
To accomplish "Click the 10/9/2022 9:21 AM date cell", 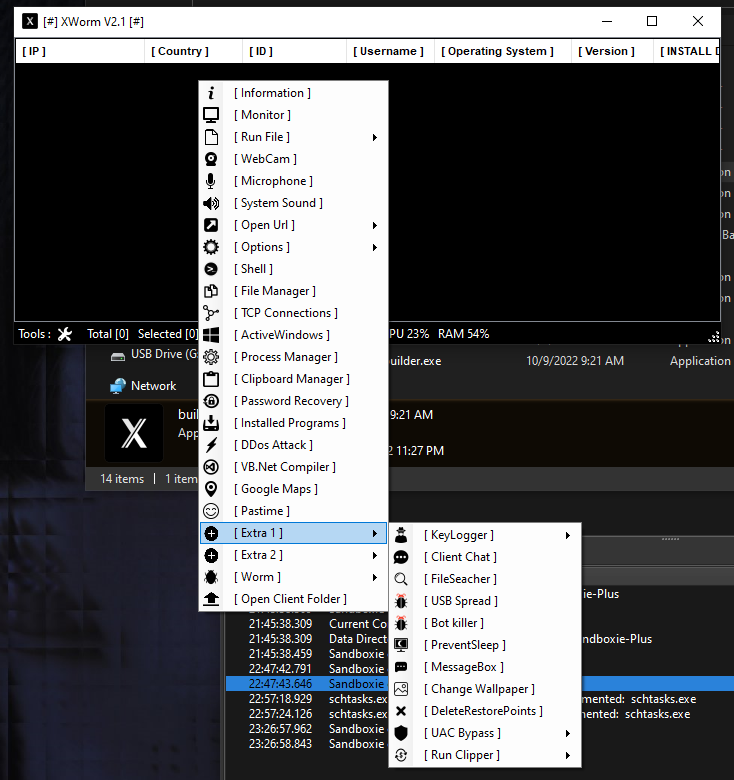I will pos(575,361).
